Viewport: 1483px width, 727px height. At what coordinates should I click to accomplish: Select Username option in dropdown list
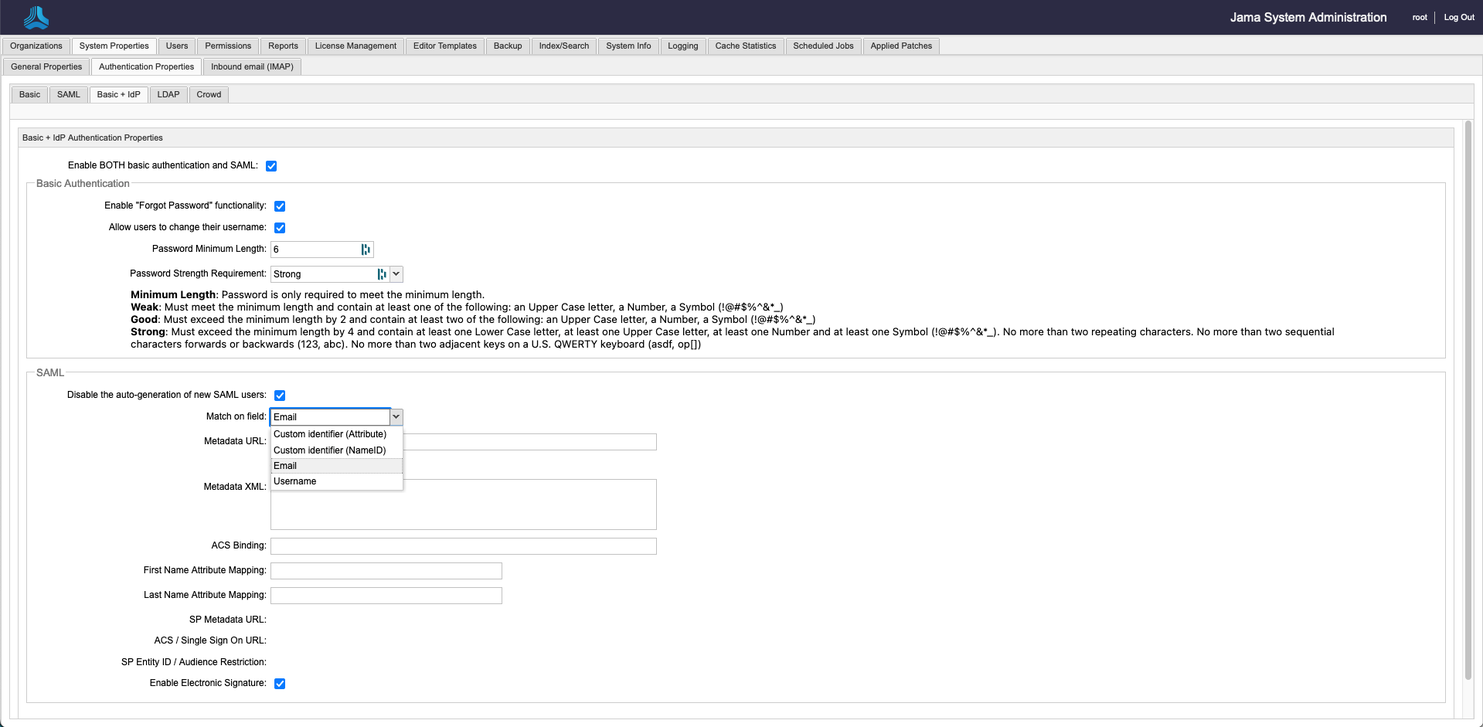coord(337,481)
